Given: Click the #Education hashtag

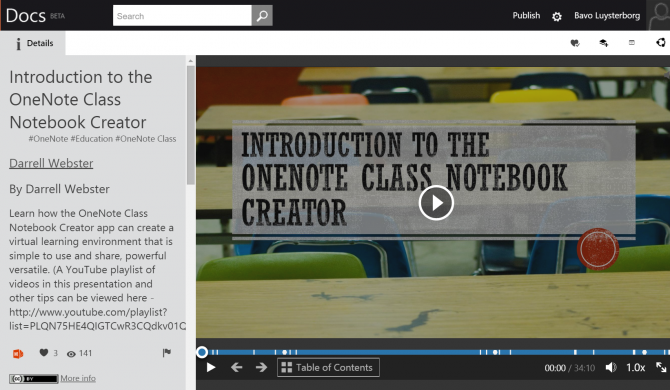Looking at the screenshot, I should (x=91, y=138).
